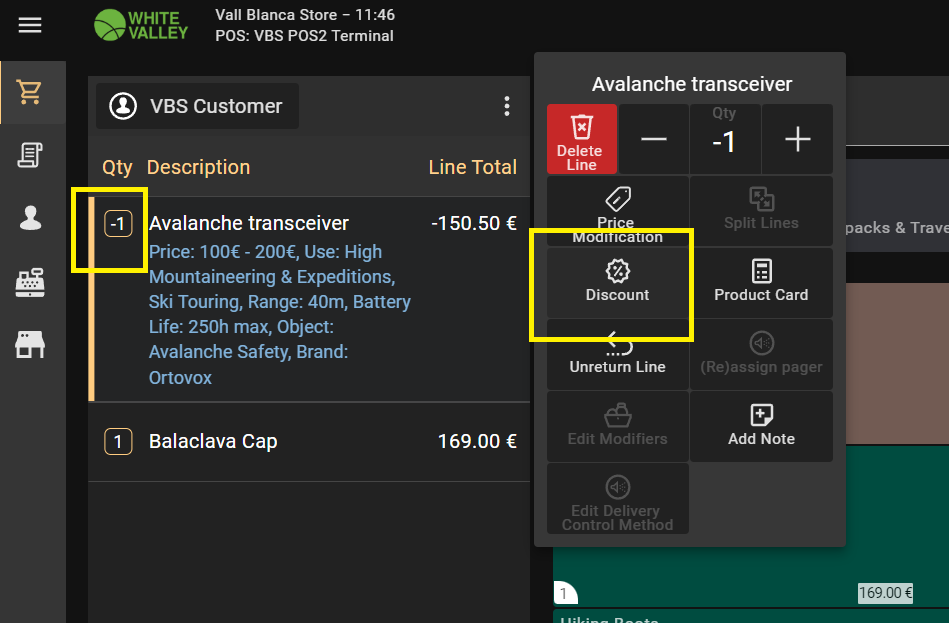Open the customer profile sidebar icon

30,219
